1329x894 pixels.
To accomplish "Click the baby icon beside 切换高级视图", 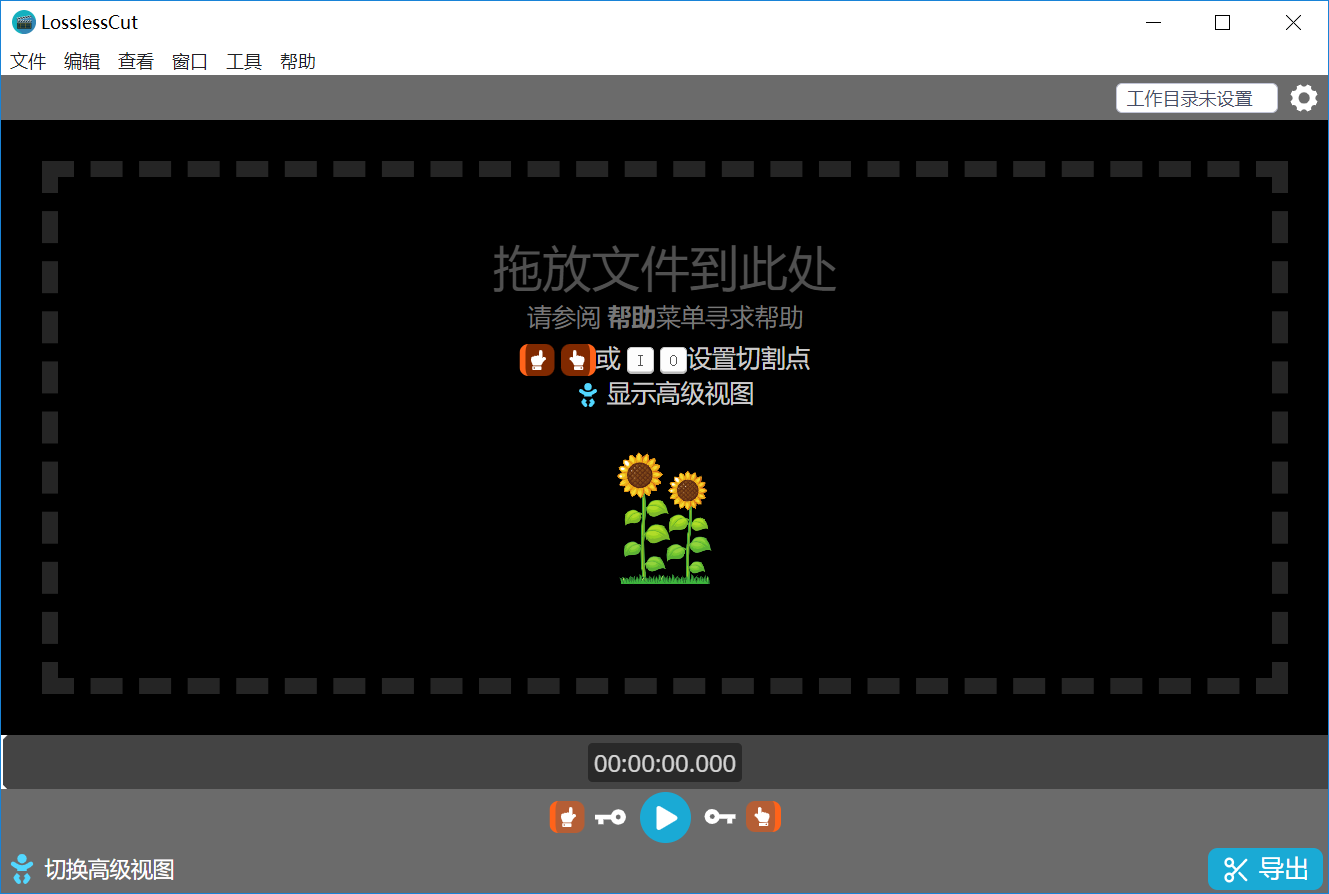I will pos(22,869).
